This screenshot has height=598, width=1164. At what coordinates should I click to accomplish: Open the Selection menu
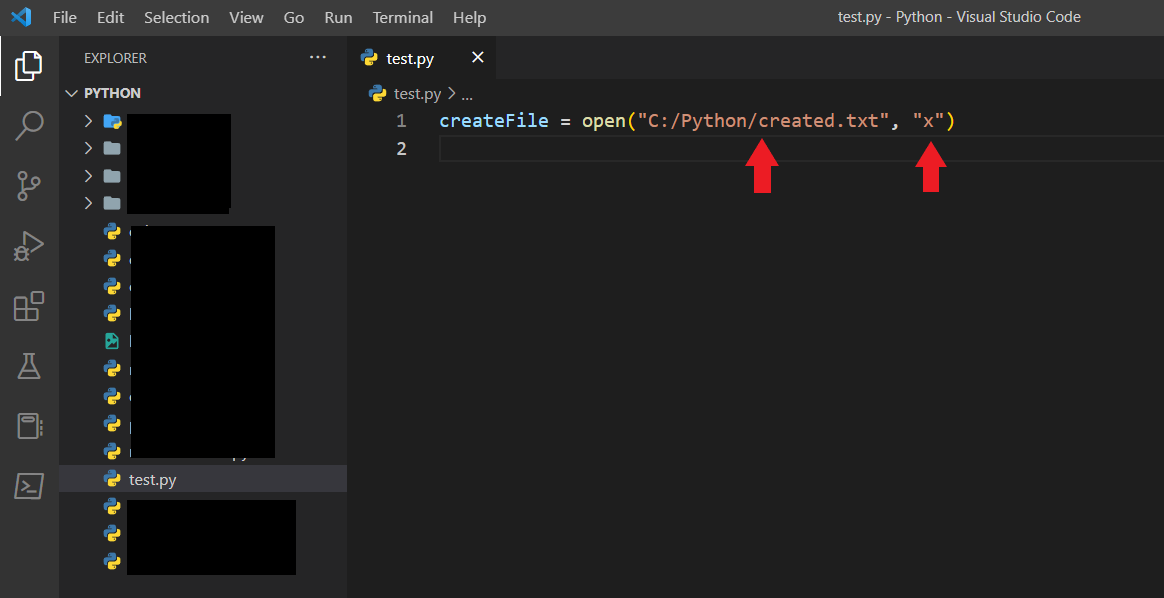click(x=176, y=18)
